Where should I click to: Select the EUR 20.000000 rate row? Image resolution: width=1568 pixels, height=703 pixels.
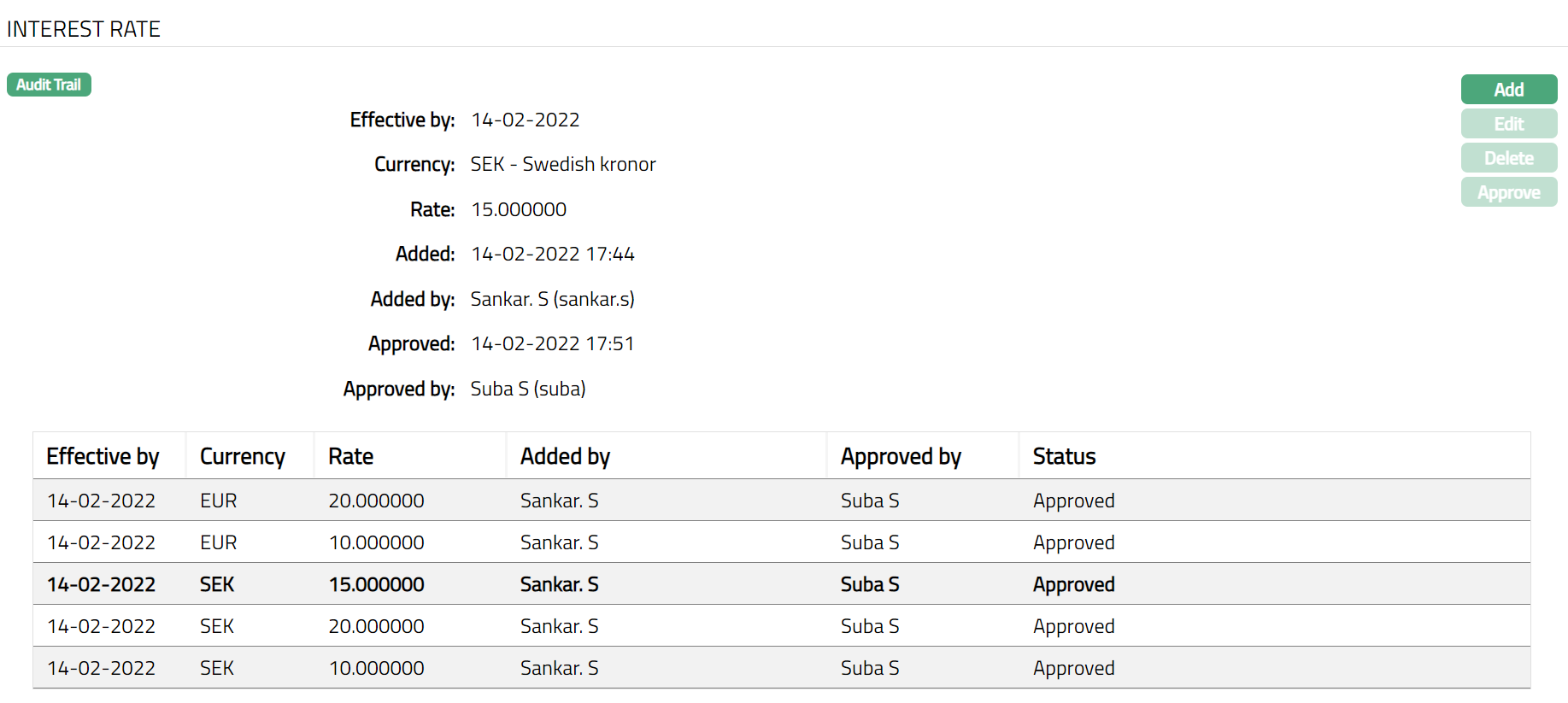[376, 501]
